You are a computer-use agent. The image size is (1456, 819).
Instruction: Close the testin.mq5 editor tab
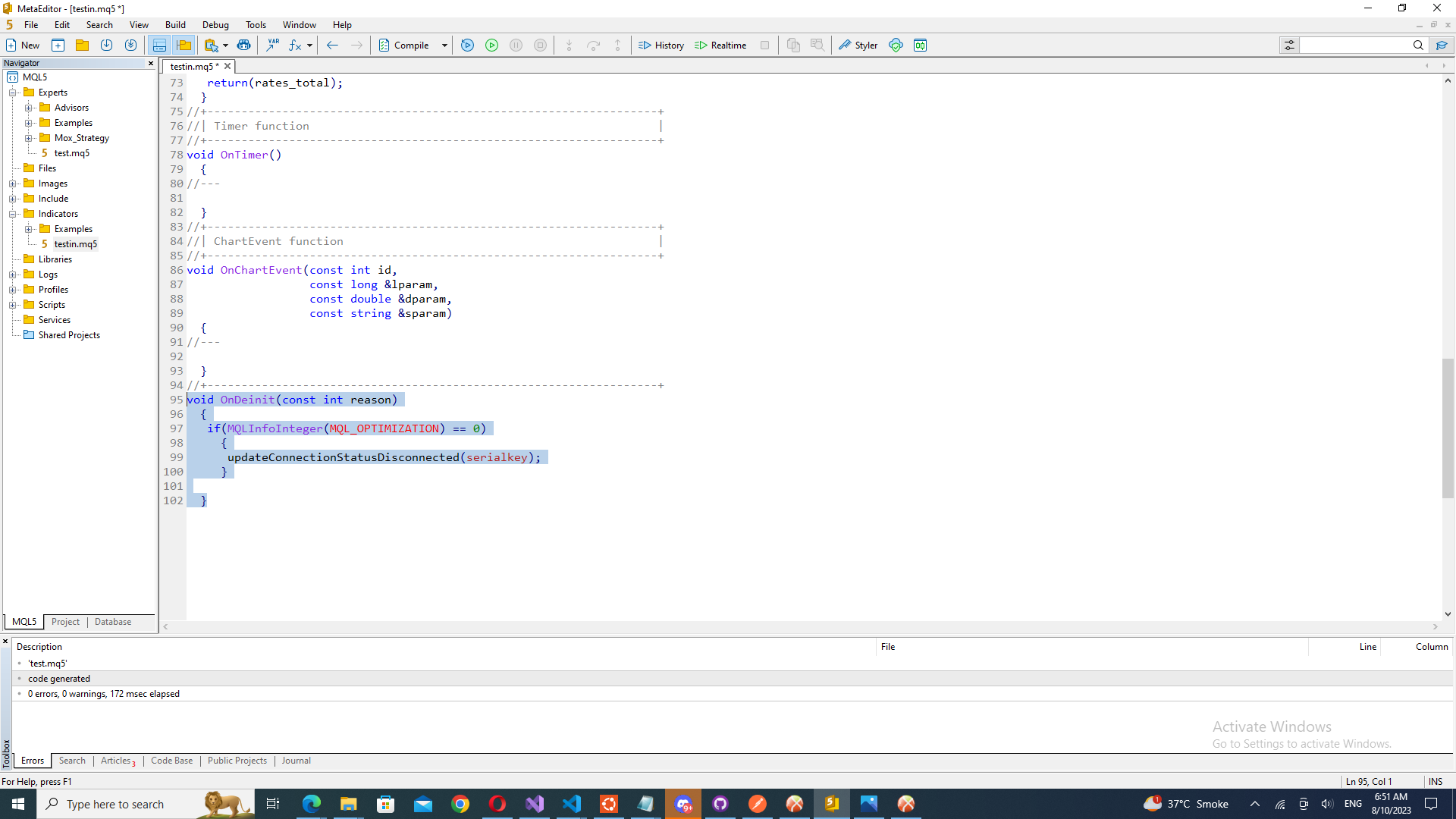227,66
